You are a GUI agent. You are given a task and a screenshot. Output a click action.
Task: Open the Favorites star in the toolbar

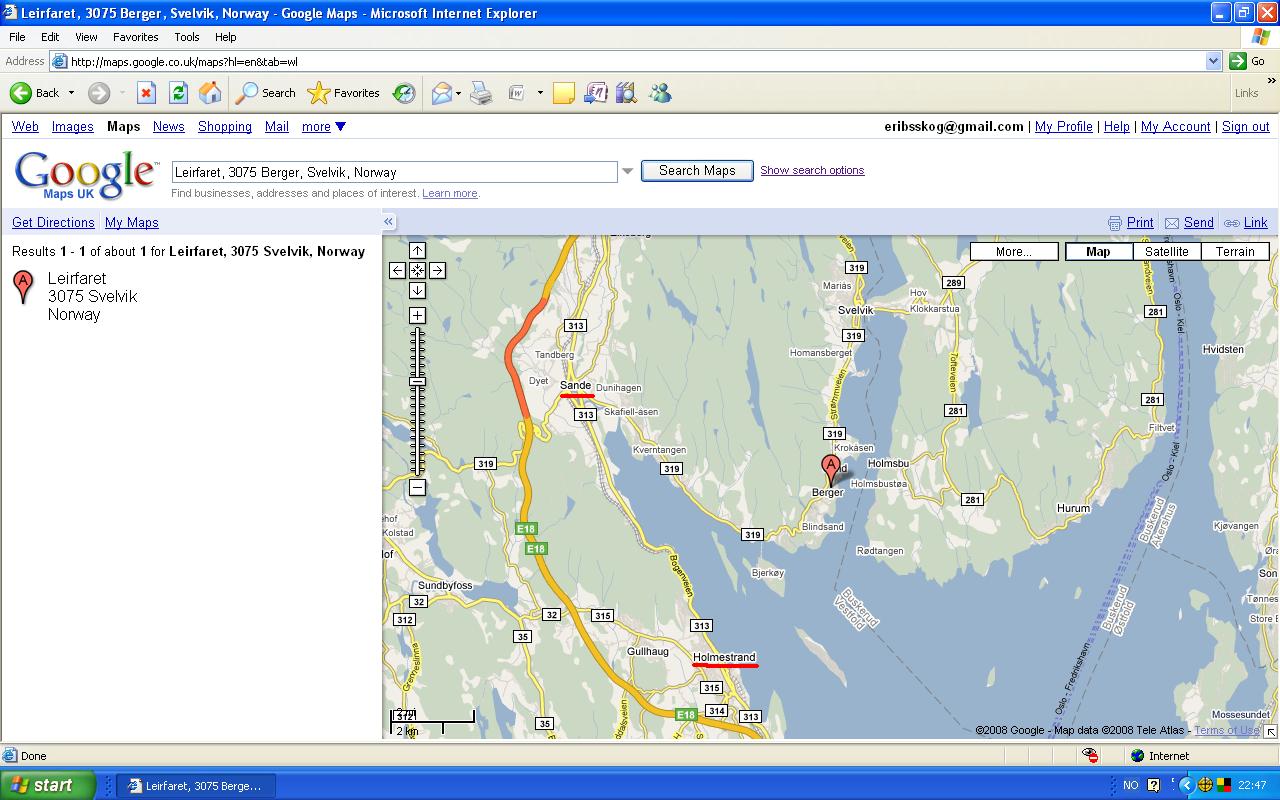click(x=344, y=93)
